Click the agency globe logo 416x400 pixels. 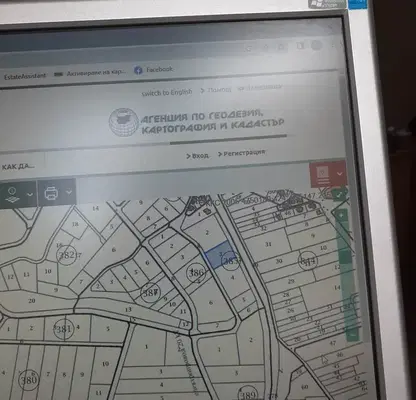click(x=124, y=122)
